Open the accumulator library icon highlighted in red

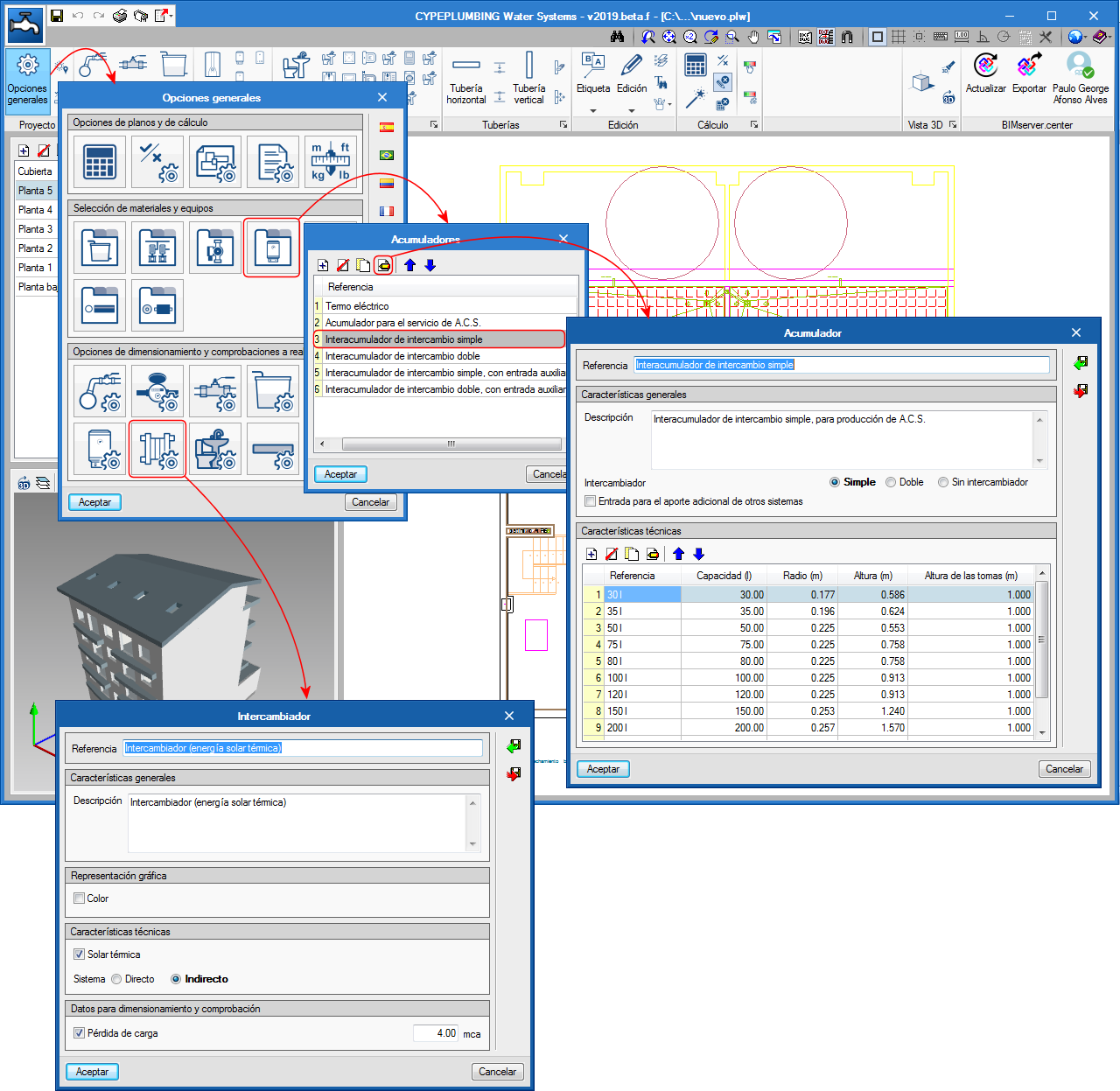pyautogui.click(x=272, y=248)
